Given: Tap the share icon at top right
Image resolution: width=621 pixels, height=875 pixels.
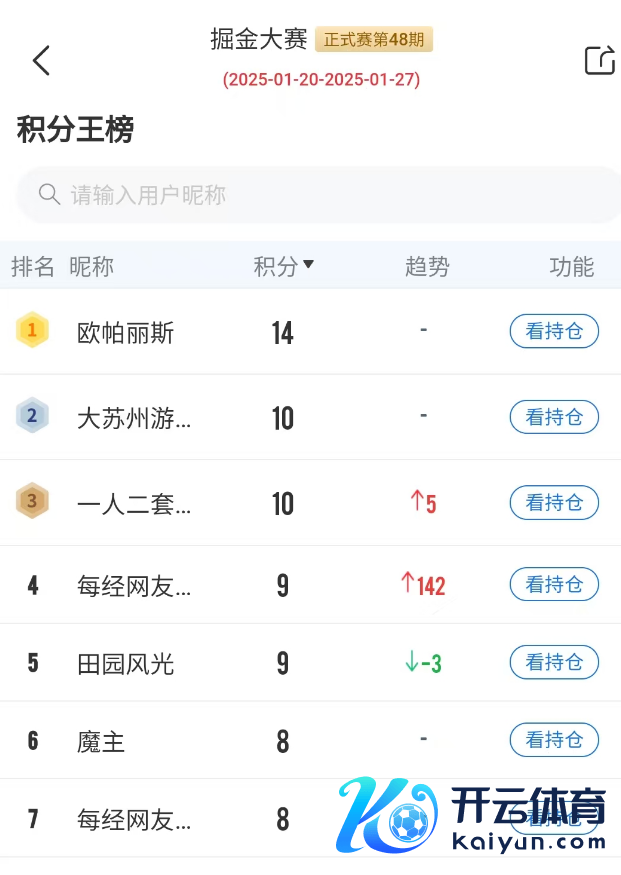Looking at the screenshot, I should click(599, 60).
